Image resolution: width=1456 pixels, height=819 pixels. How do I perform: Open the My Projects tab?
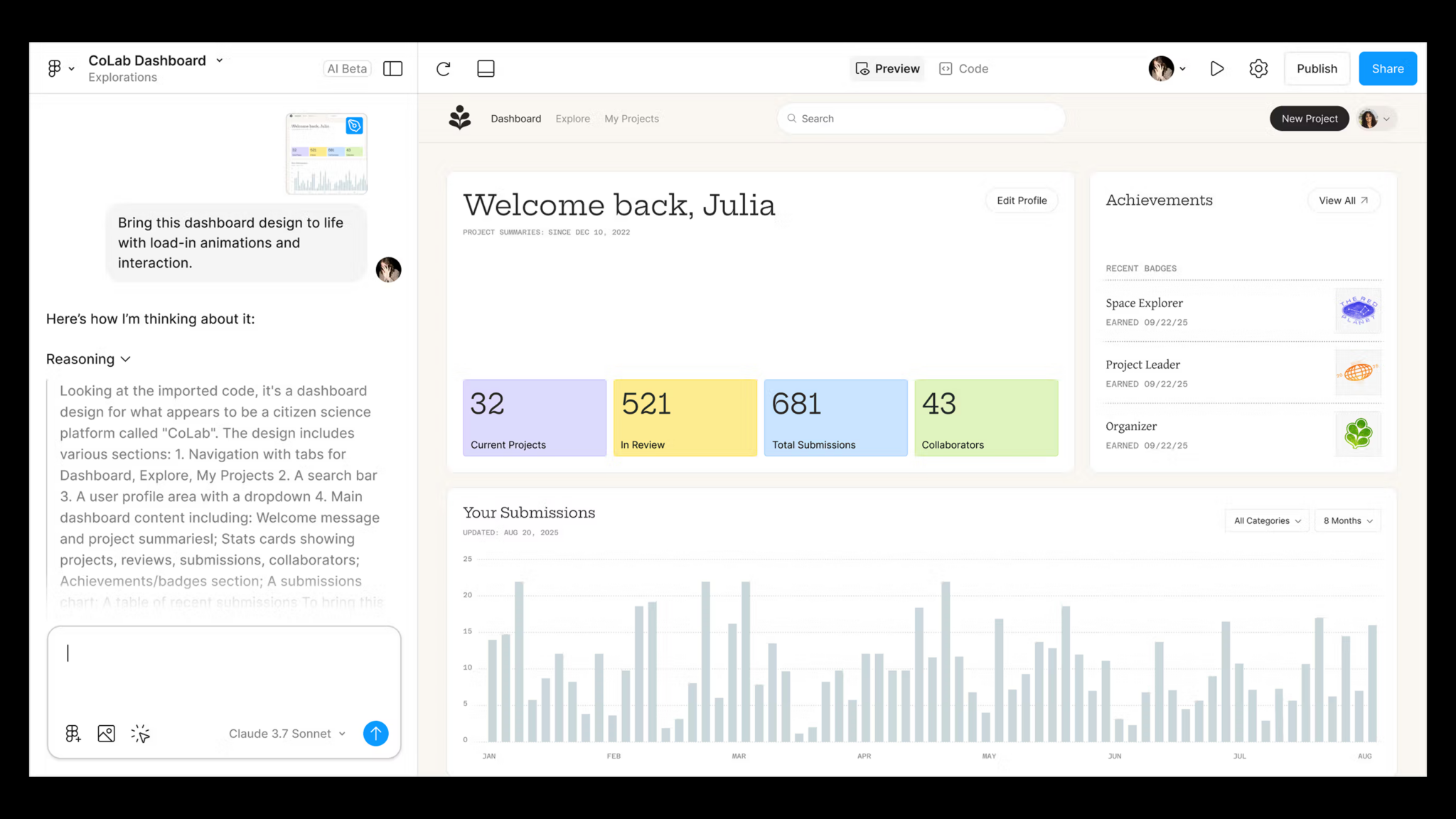click(x=631, y=119)
